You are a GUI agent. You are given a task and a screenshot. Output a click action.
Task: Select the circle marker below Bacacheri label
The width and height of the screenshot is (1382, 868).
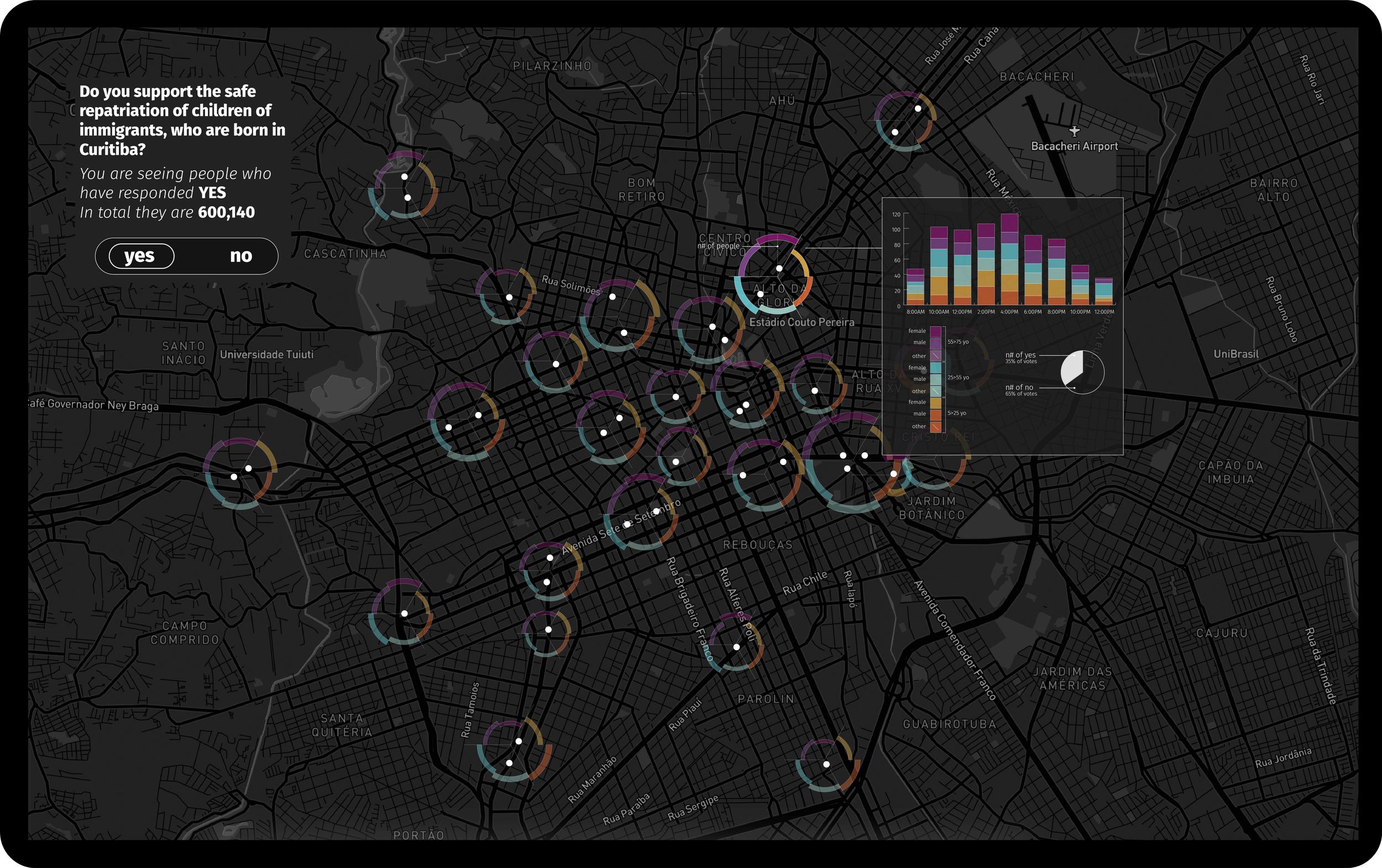pyautogui.click(x=905, y=121)
